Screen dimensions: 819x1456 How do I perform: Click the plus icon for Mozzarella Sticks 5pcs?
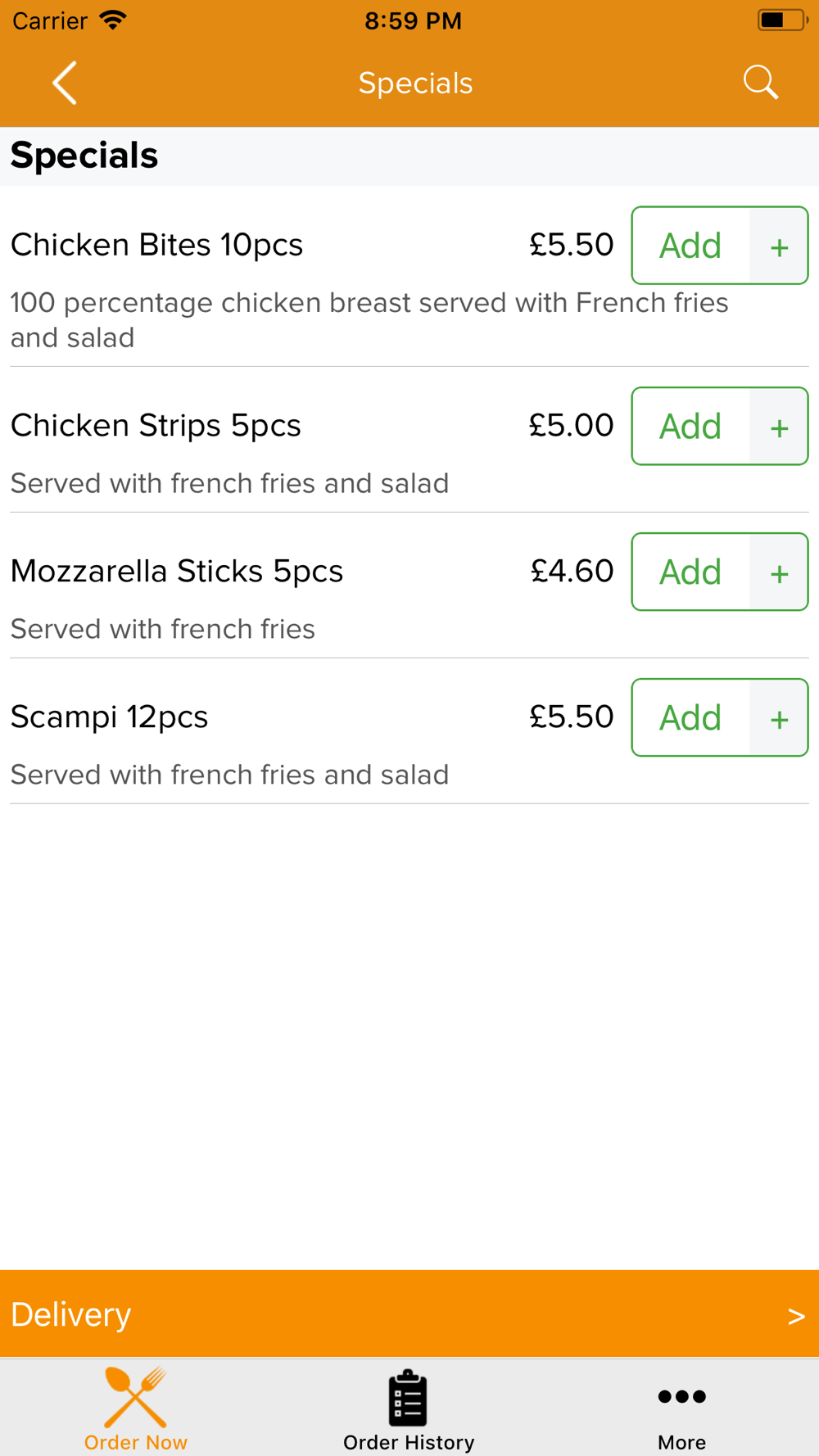pyautogui.click(x=779, y=572)
